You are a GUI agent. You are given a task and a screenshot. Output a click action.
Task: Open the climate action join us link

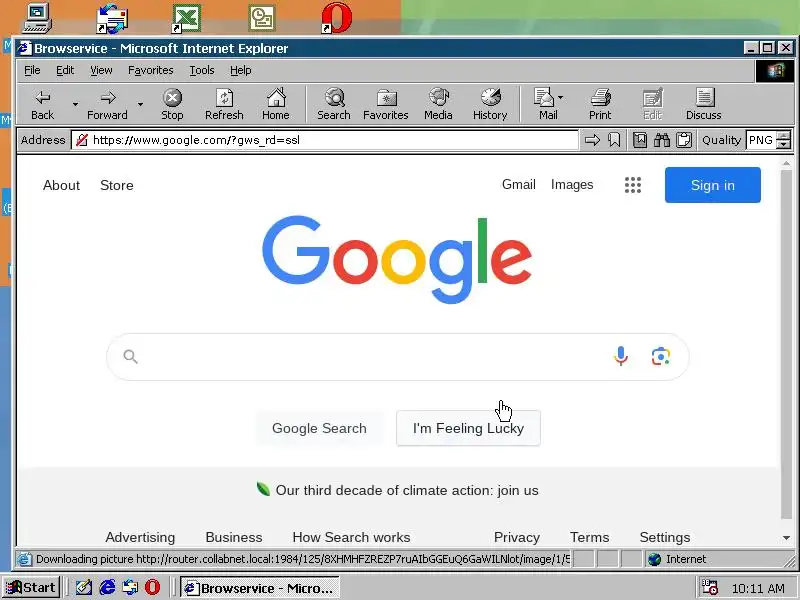[x=407, y=490]
